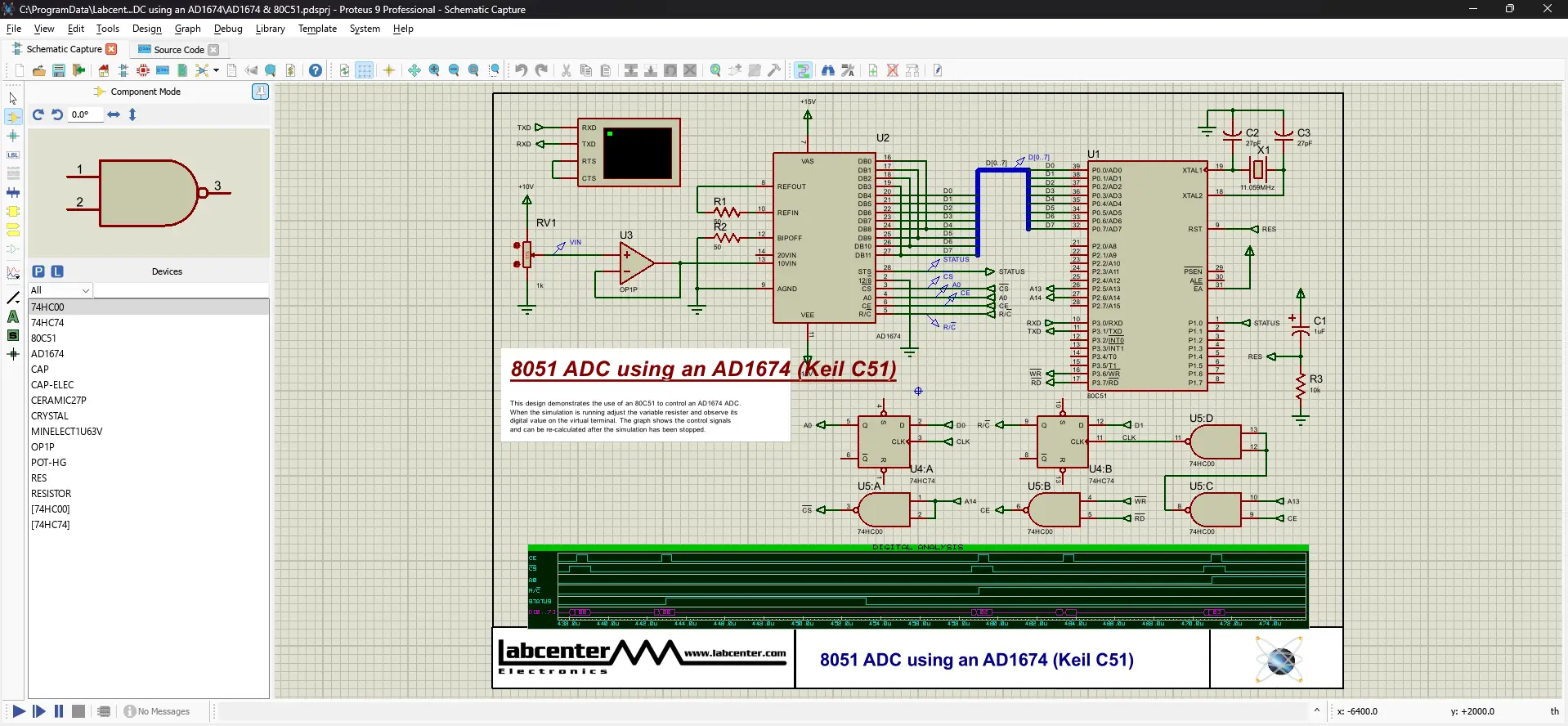Screen dimensions: 1568x726
Task: Flip component vertically with Y-mirror icon
Action: point(132,114)
